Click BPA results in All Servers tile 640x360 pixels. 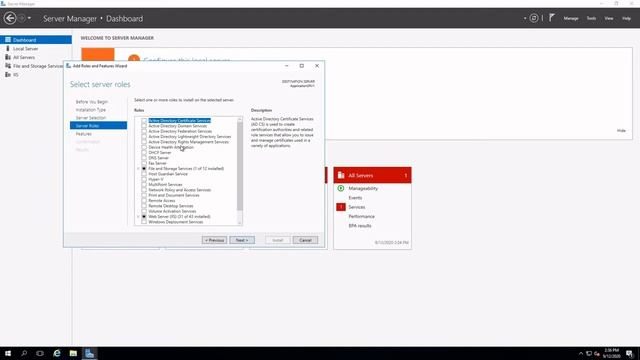360,226
